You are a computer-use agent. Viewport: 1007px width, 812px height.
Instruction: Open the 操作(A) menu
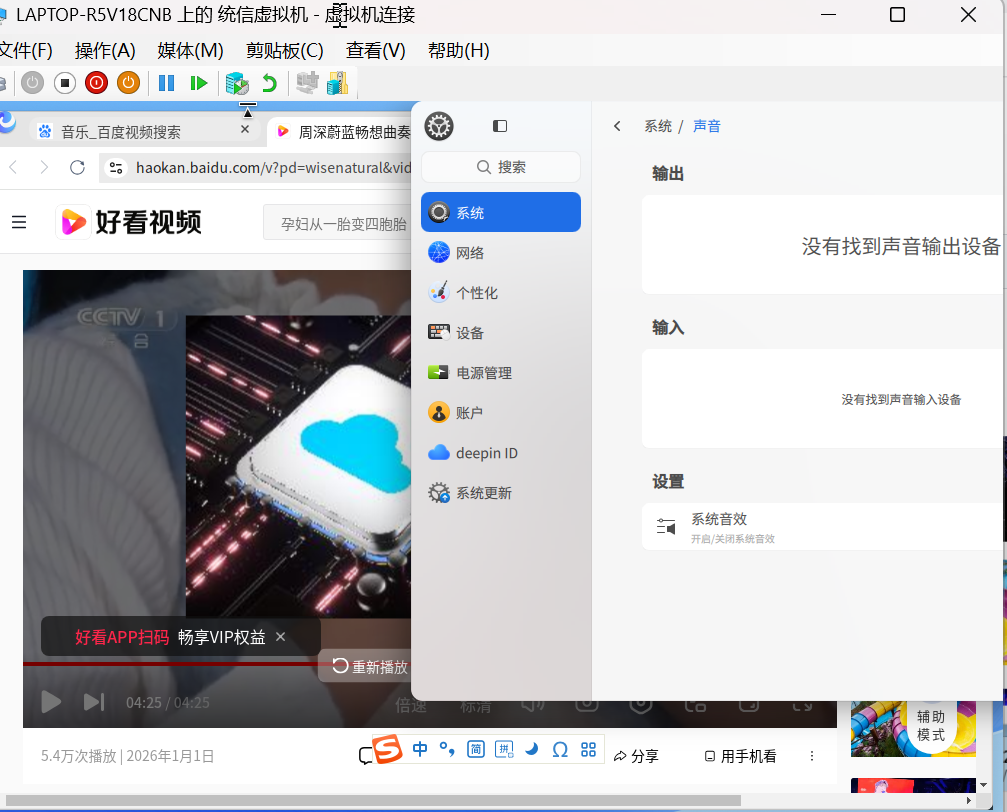(105, 50)
